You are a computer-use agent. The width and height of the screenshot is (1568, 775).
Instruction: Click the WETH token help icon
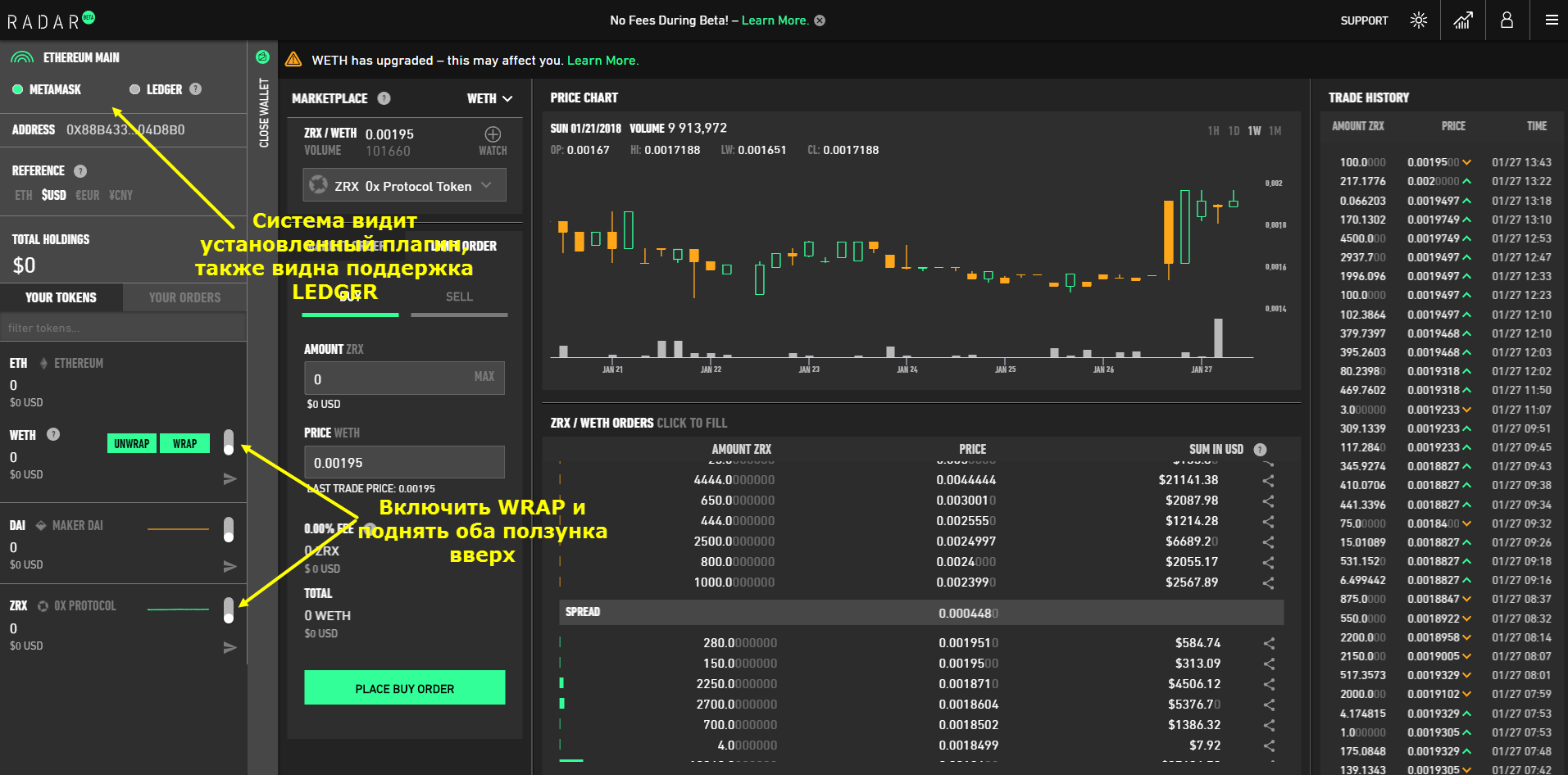(53, 434)
